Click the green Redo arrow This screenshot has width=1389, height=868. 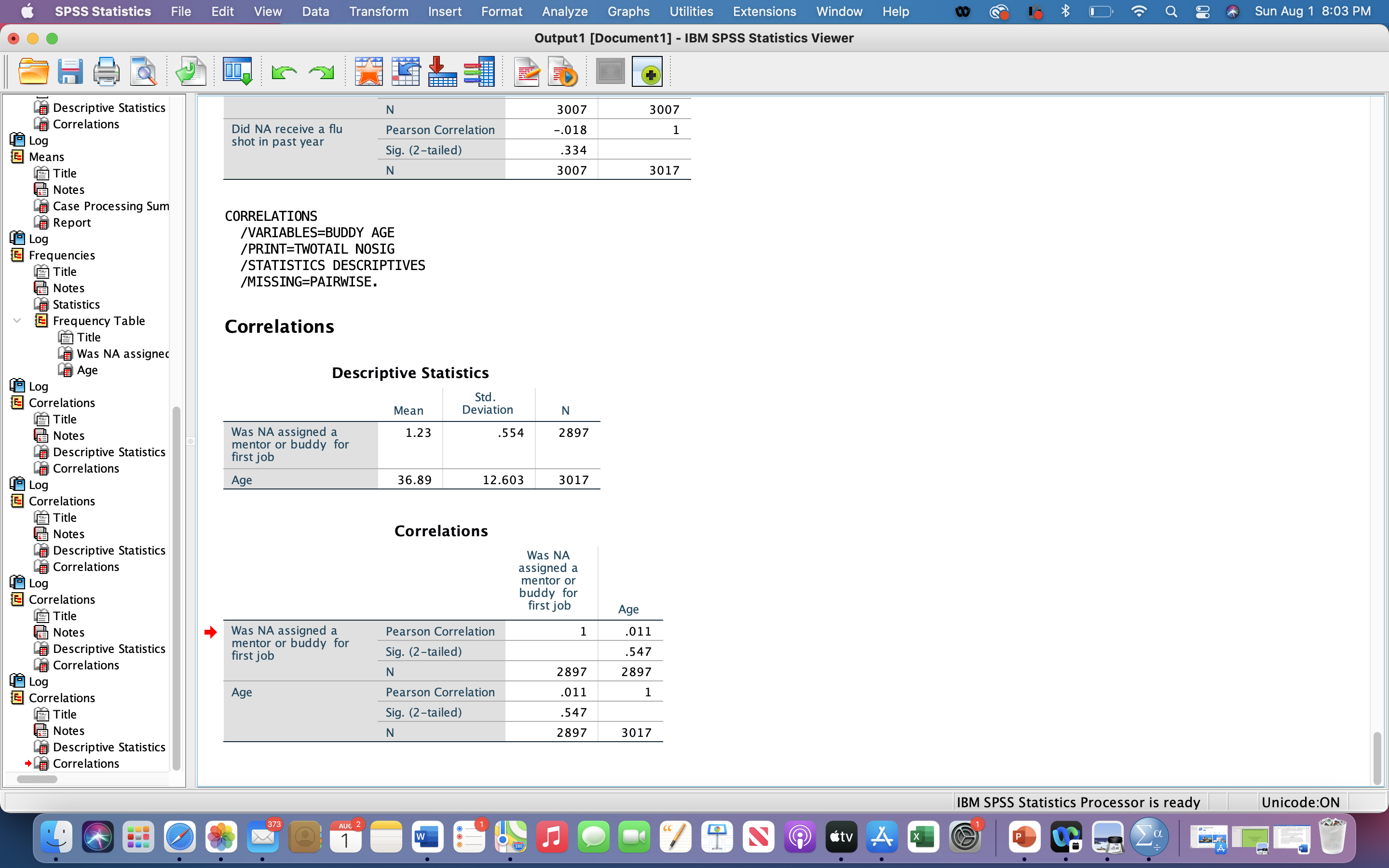click(x=321, y=72)
